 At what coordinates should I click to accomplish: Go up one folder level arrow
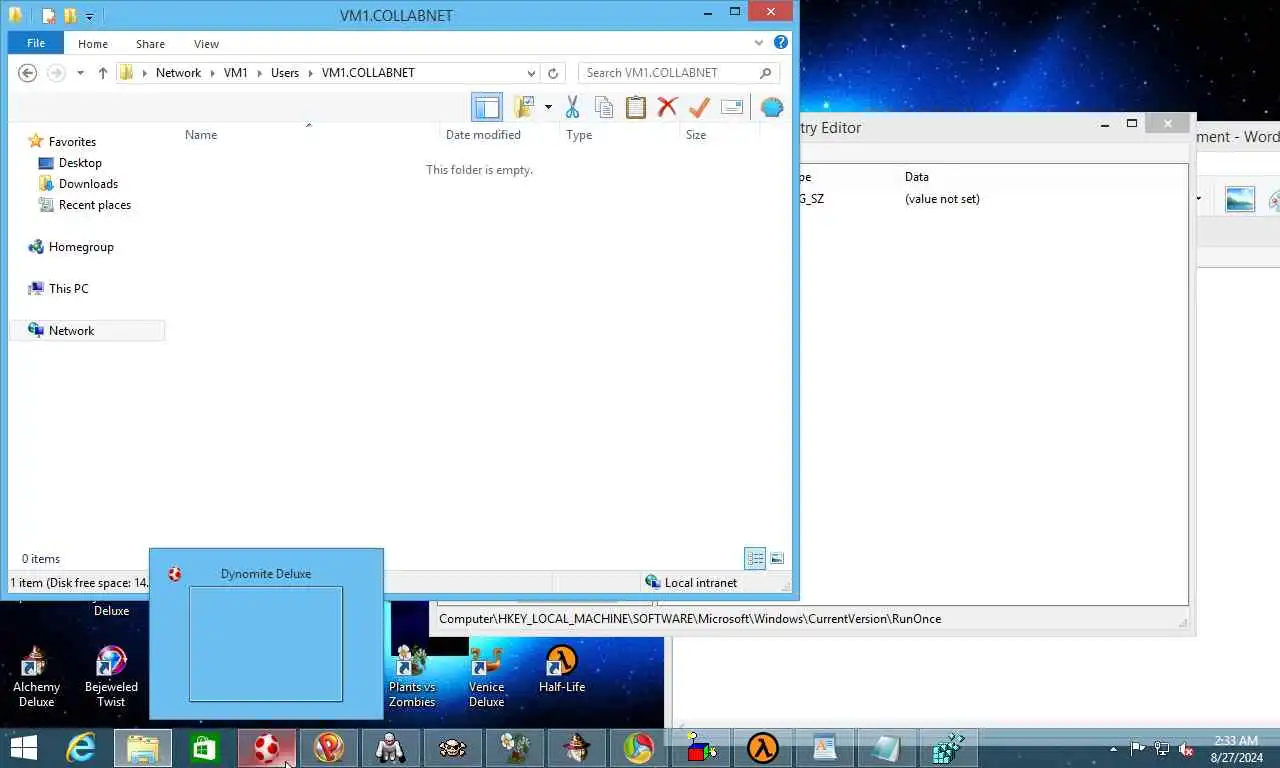click(x=103, y=72)
